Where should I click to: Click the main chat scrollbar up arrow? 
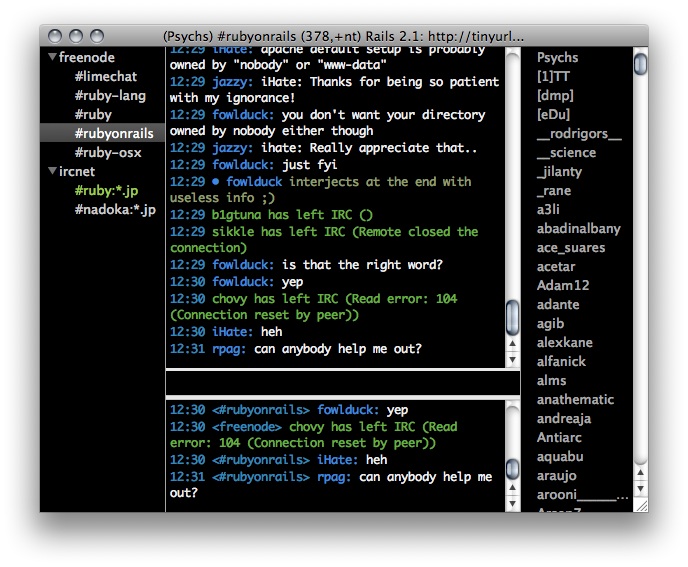[x=512, y=343]
